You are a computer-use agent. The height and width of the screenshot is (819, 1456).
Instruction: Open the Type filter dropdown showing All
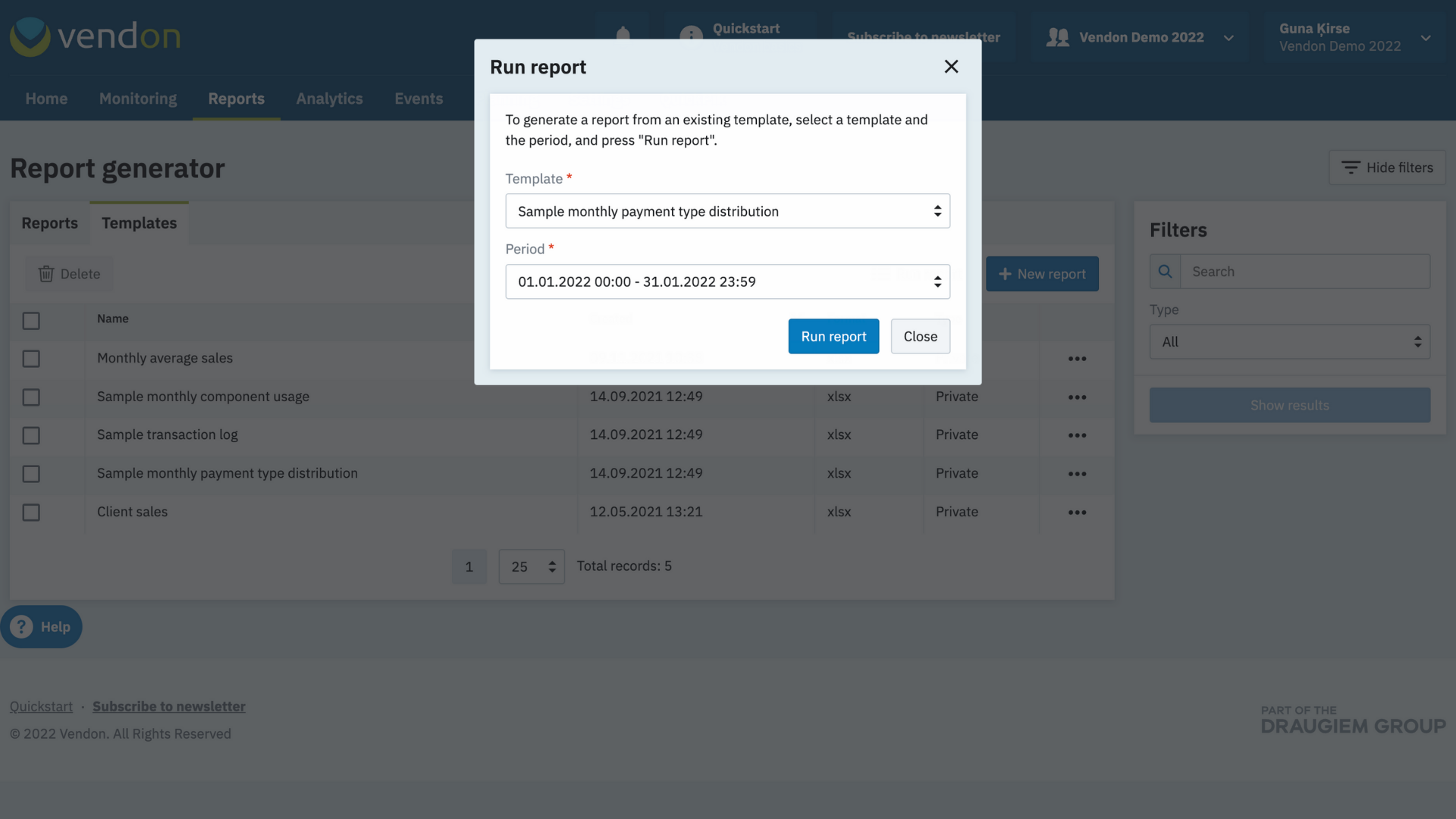tap(1289, 342)
